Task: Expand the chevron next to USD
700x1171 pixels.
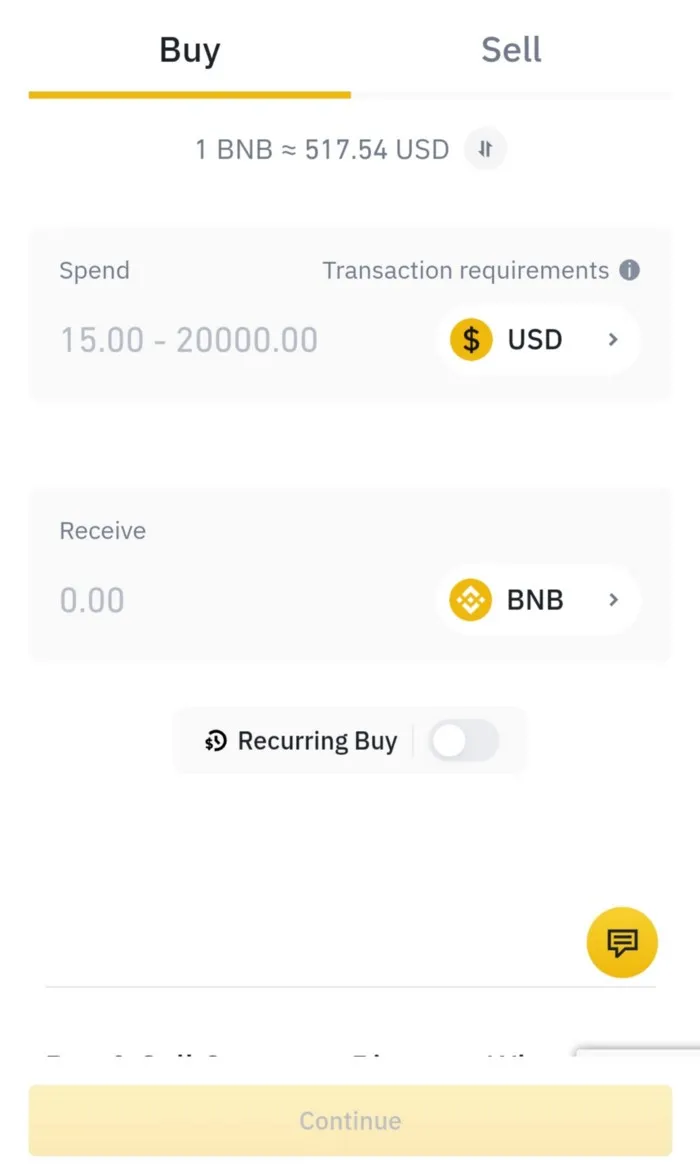Action: pyautogui.click(x=613, y=340)
